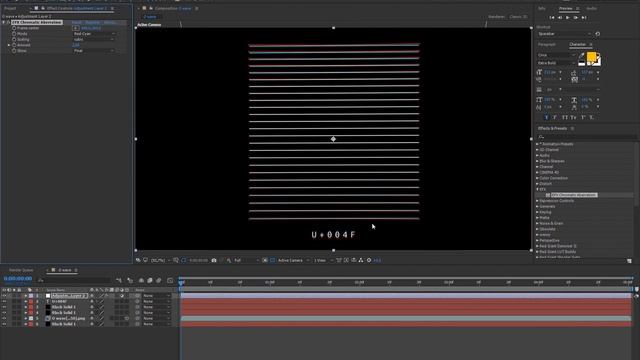
Task: Toggle stopwatch for Mode property
Action: click(14, 34)
